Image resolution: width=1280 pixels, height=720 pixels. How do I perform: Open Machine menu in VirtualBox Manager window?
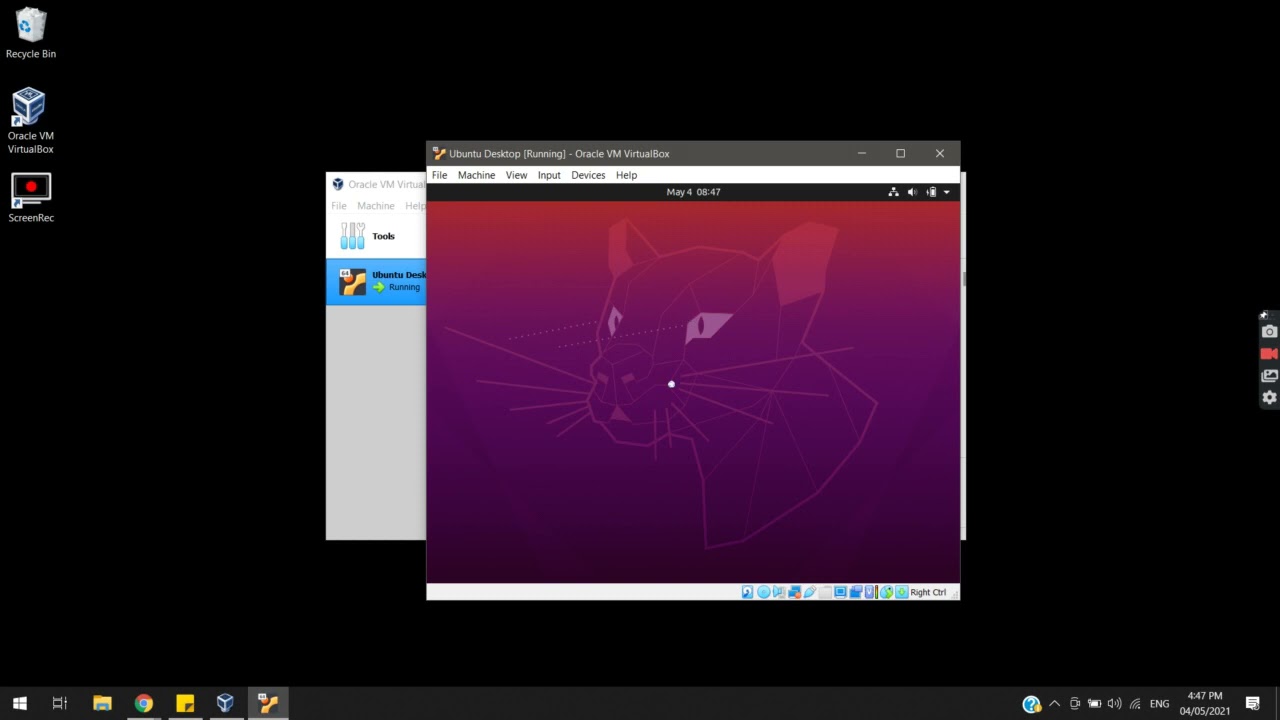pos(376,206)
